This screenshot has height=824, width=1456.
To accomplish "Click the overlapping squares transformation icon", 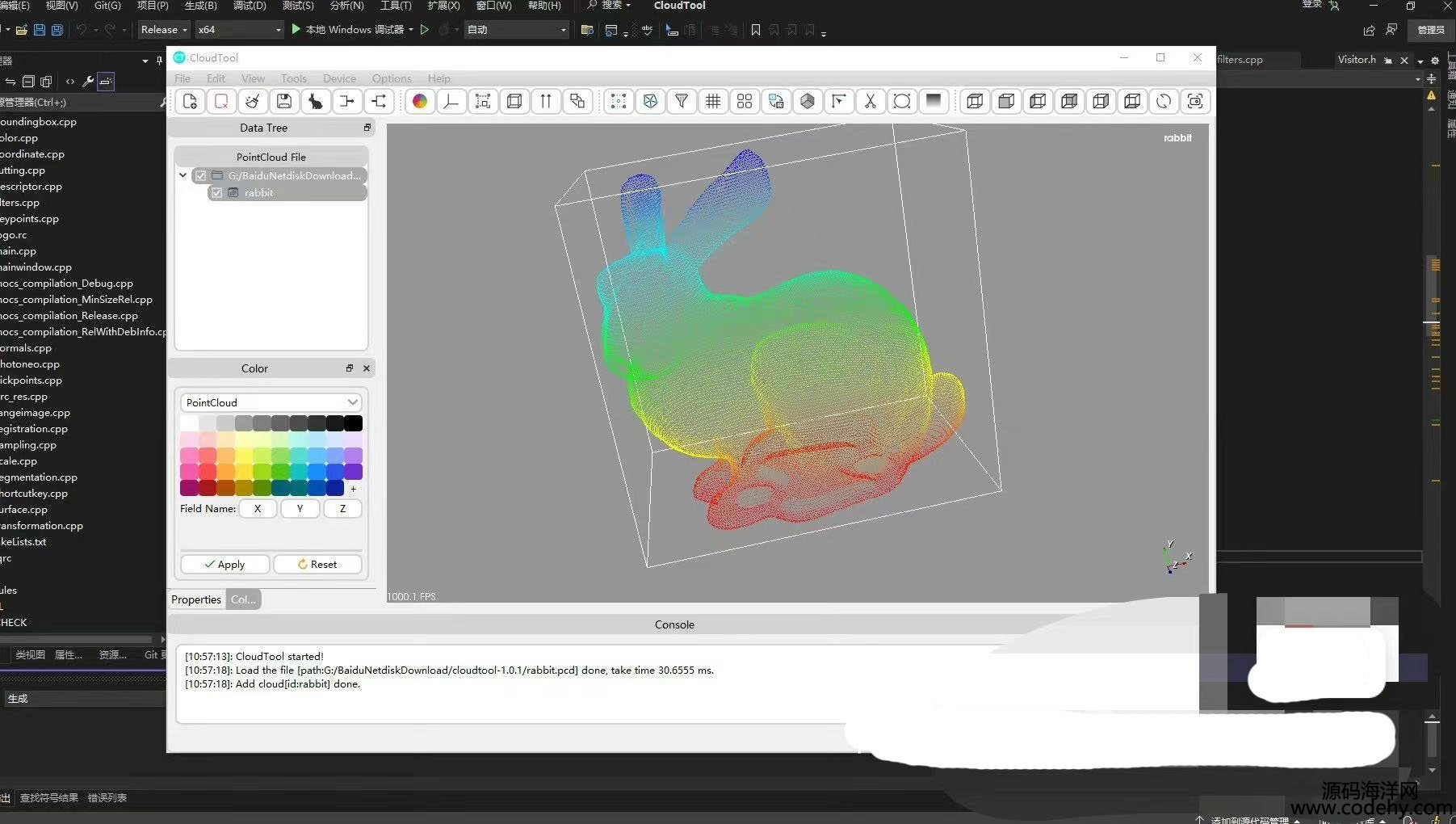I will point(577,101).
